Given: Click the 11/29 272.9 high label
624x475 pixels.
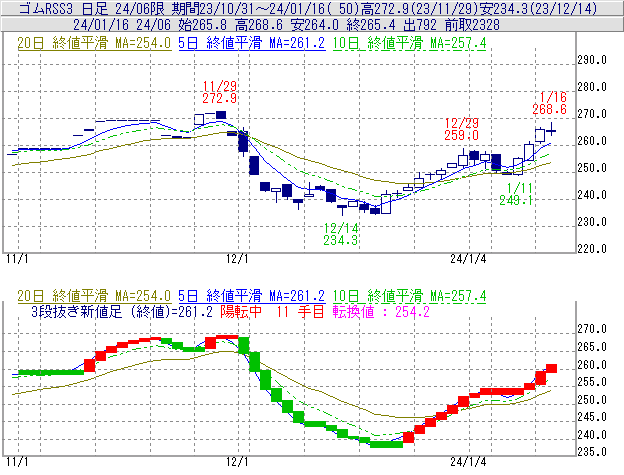Looking at the screenshot, I should point(219,92).
